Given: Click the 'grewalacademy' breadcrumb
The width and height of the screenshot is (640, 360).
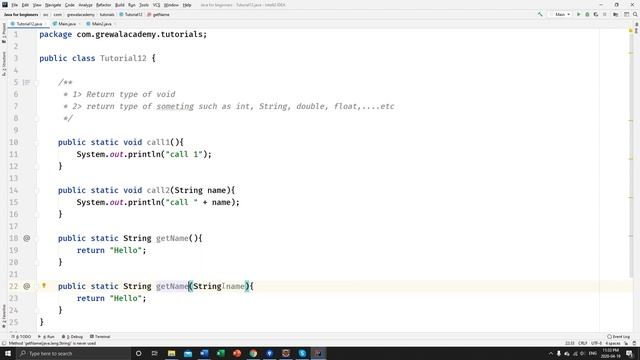Looking at the screenshot, I should tap(81, 14).
